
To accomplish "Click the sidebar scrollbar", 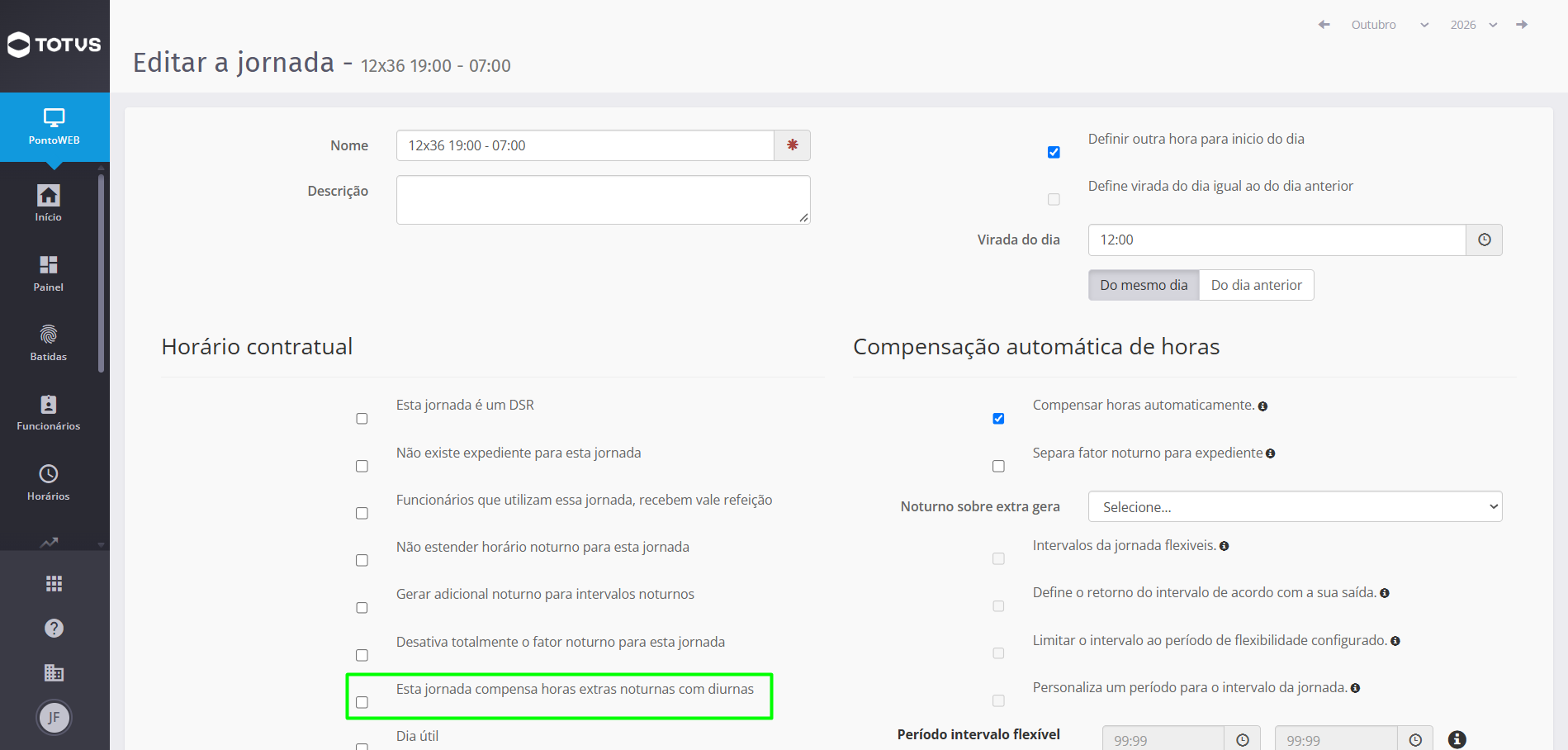I will pyautogui.click(x=101, y=273).
